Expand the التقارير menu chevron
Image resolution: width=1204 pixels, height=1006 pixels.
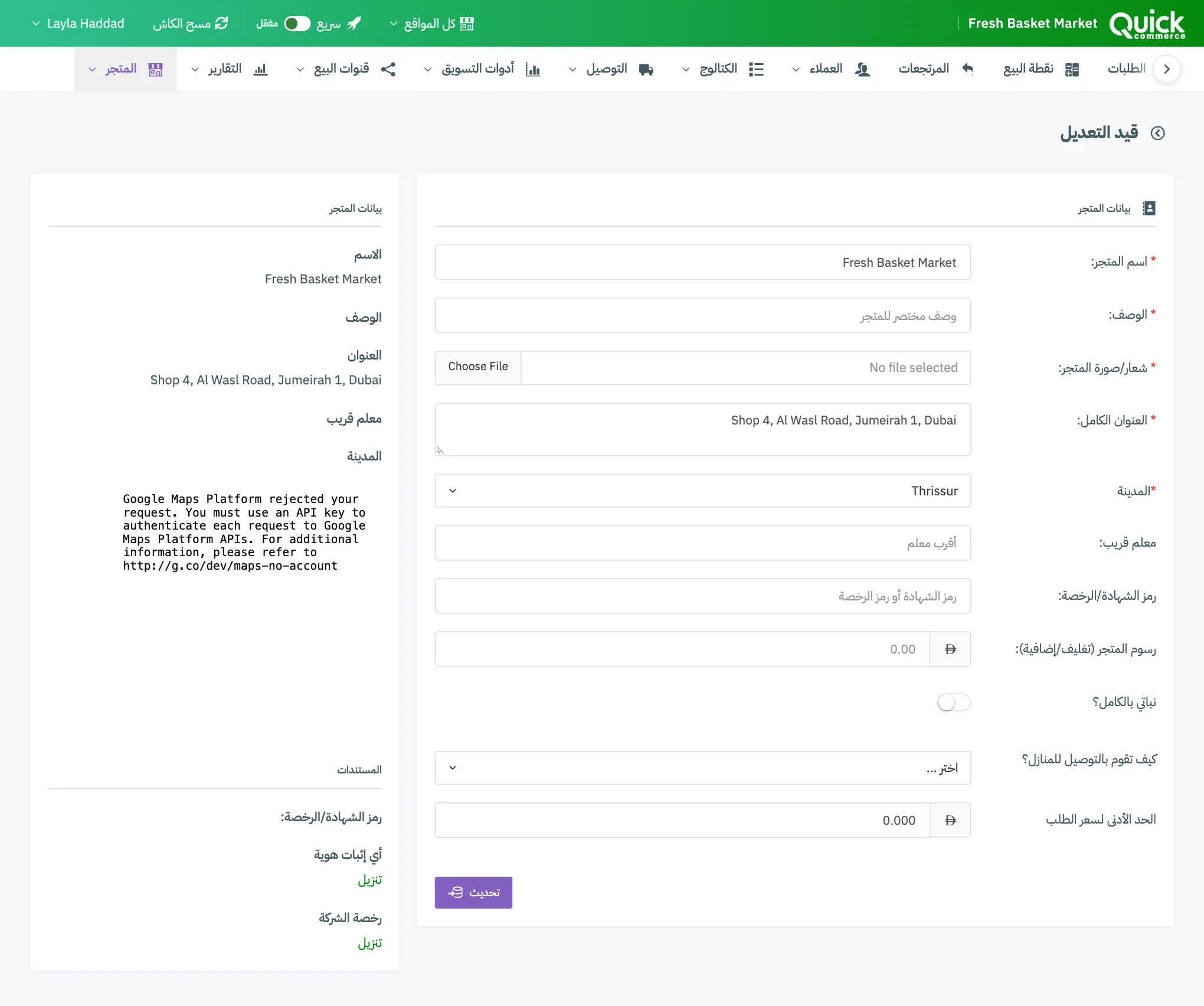coord(195,70)
